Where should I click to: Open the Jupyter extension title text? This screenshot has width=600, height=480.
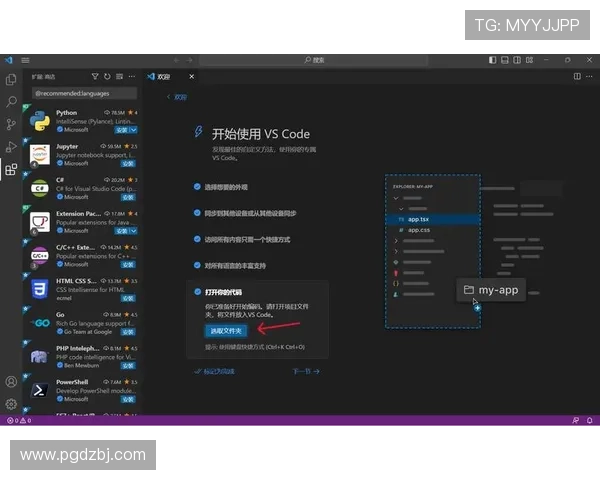point(67,147)
